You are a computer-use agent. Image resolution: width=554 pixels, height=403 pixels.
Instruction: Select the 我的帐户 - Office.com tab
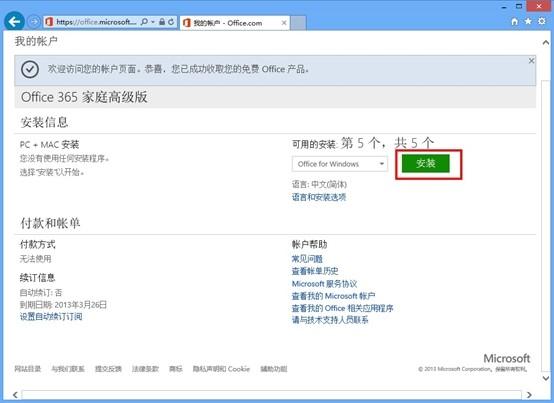pos(235,23)
